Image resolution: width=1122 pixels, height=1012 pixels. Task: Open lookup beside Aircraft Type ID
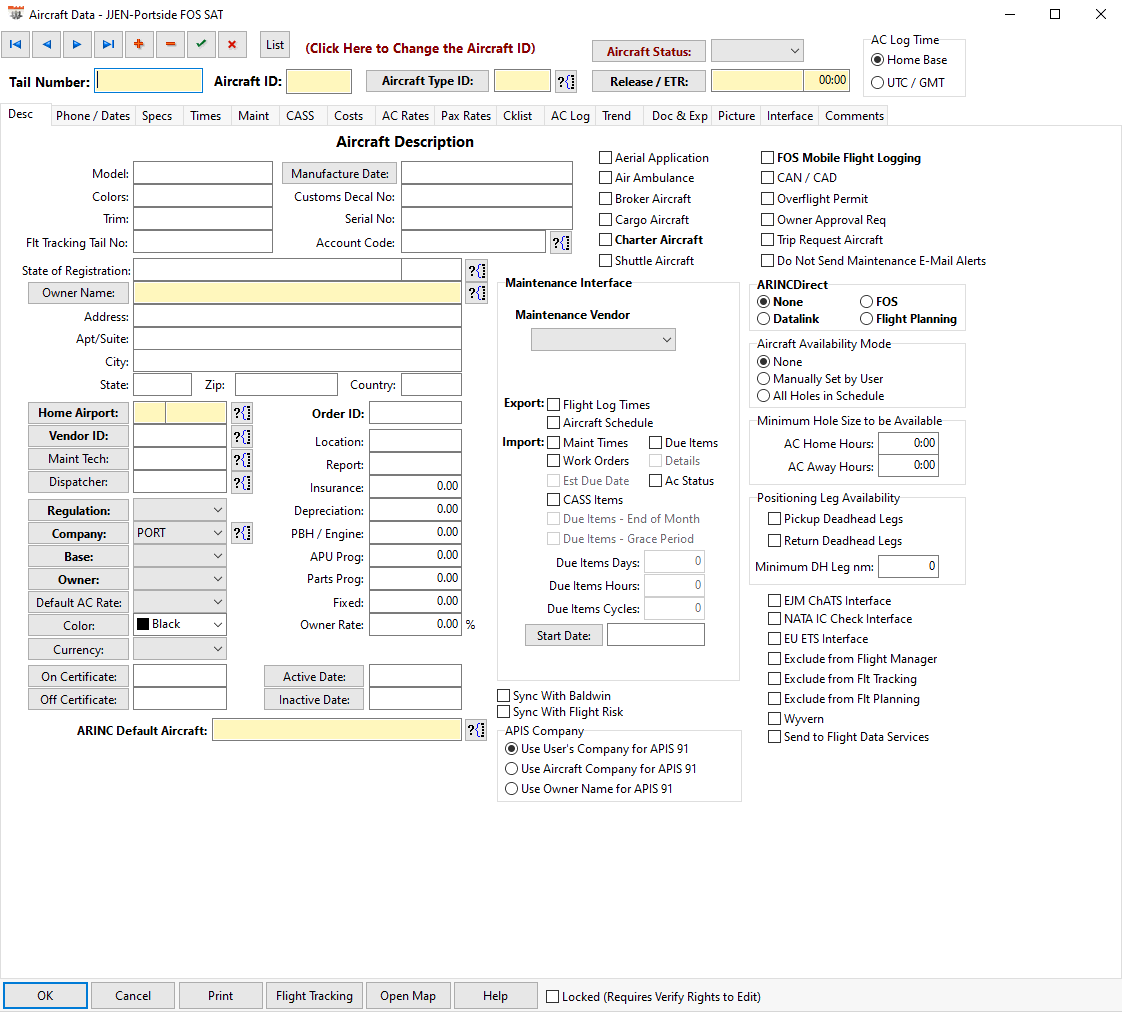point(566,82)
